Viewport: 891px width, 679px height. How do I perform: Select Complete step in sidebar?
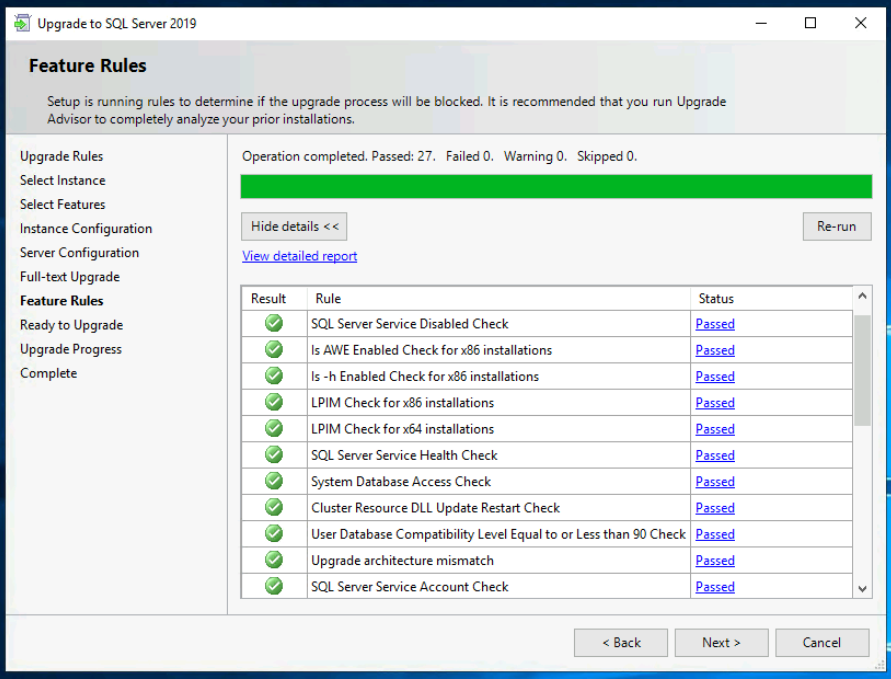(x=48, y=373)
